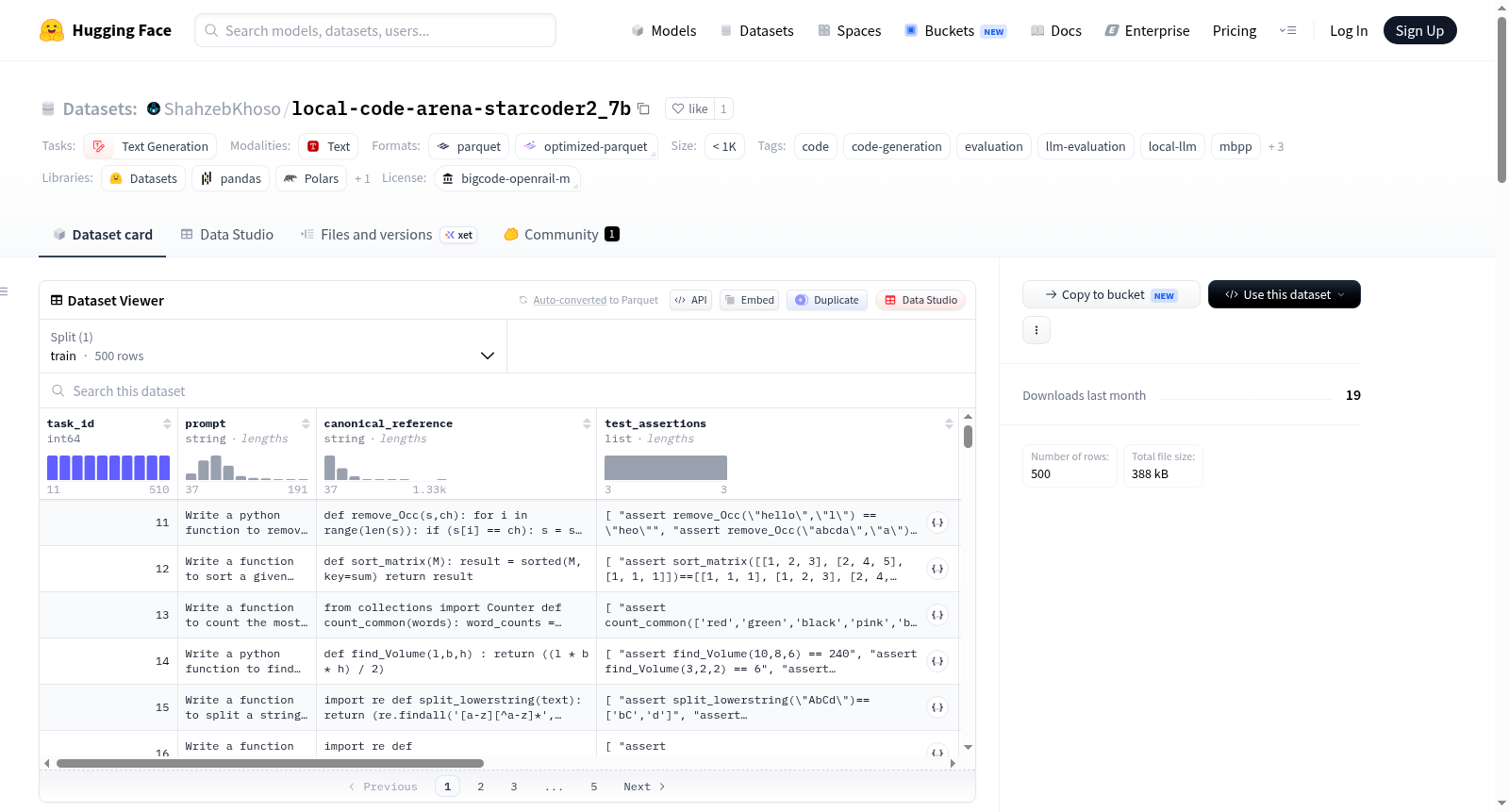This screenshot has height=812, width=1509.
Task: Go to Models in top navigation
Action: (664, 30)
